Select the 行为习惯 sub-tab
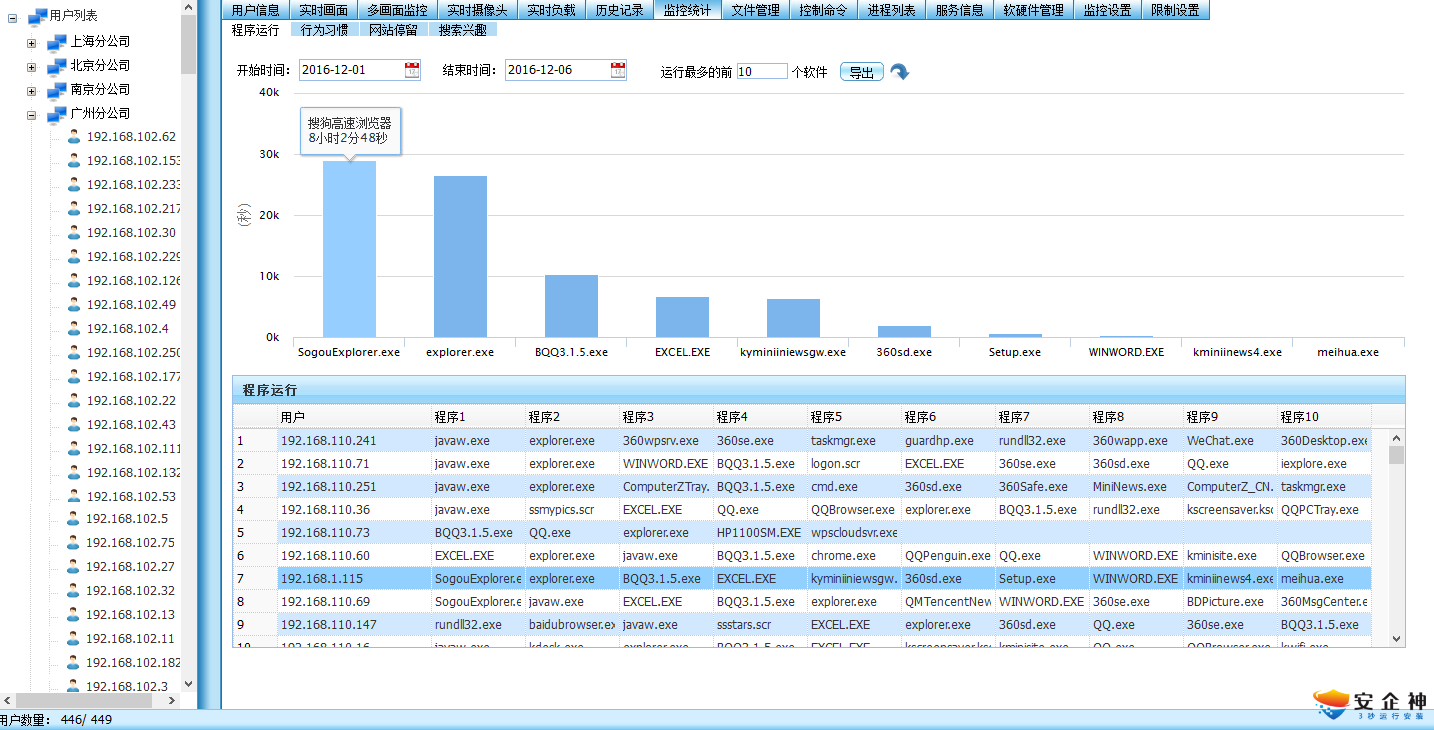The image size is (1434, 730). 324,30
